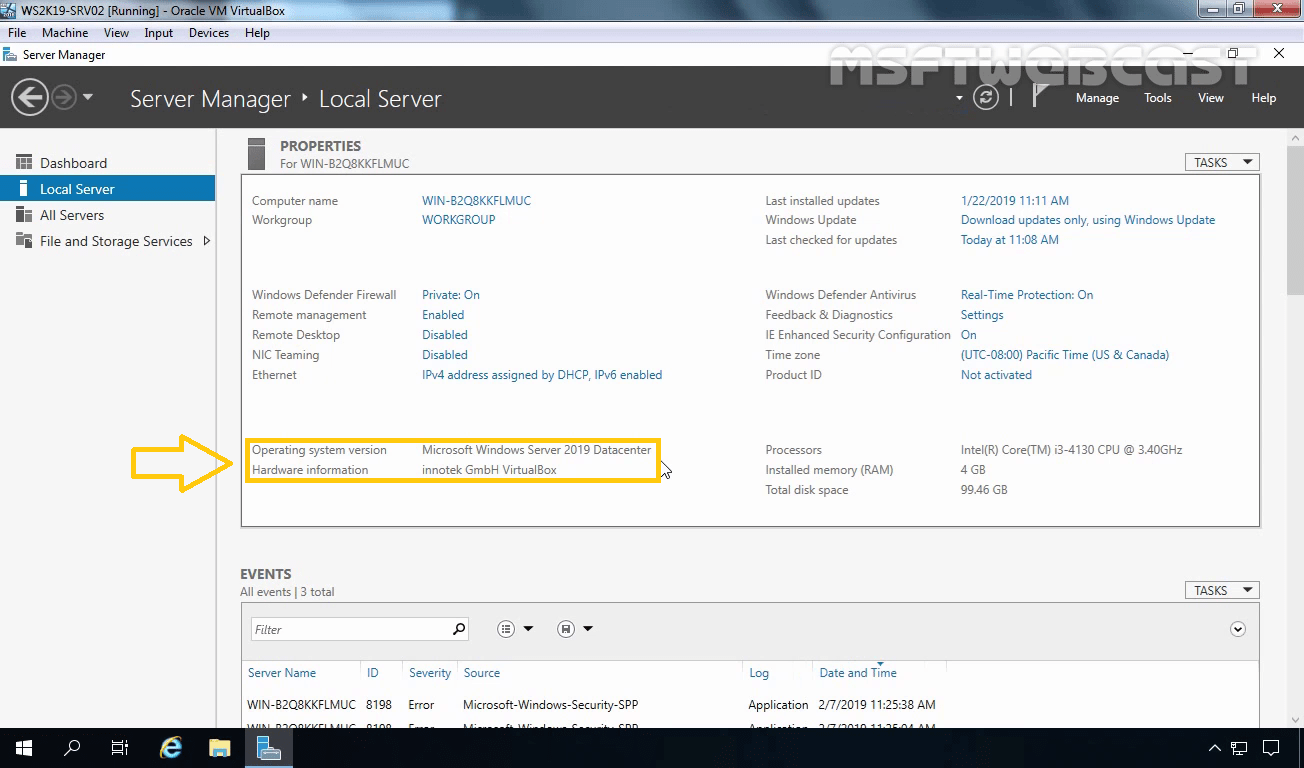The height and width of the screenshot is (768, 1304).
Task: Expand the events panel chevron
Action: click(x=1238, y=629)
